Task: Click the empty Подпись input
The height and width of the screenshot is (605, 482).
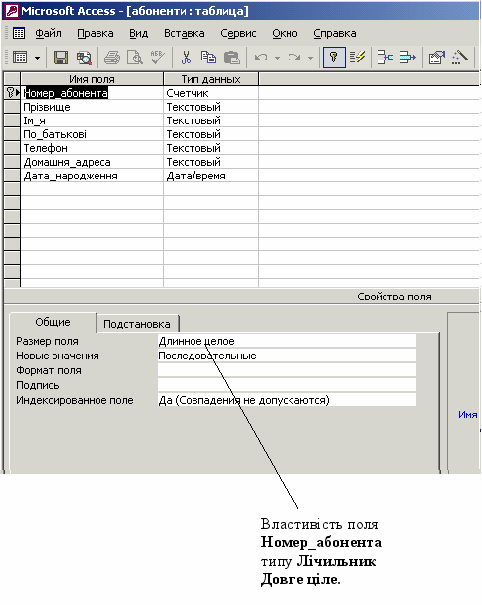Action: click(x=287, y=385)
